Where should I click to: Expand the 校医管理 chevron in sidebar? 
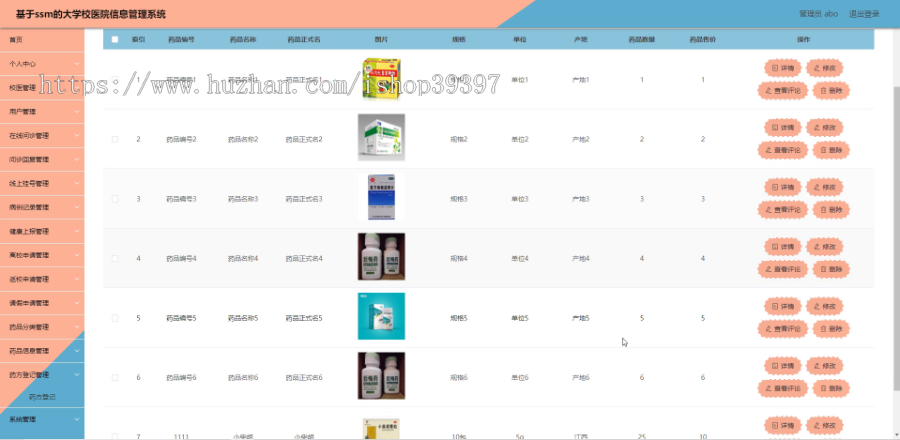pyautogui.click(x=77, y=88)
